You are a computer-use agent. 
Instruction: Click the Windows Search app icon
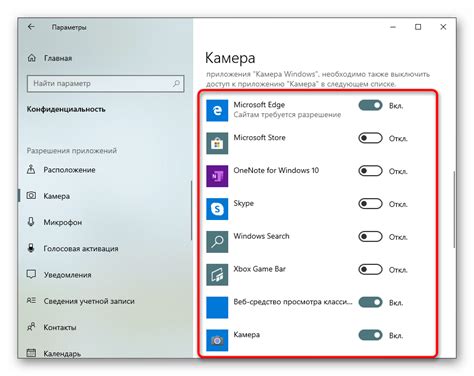pyautogui.click(x=217, y=242)
